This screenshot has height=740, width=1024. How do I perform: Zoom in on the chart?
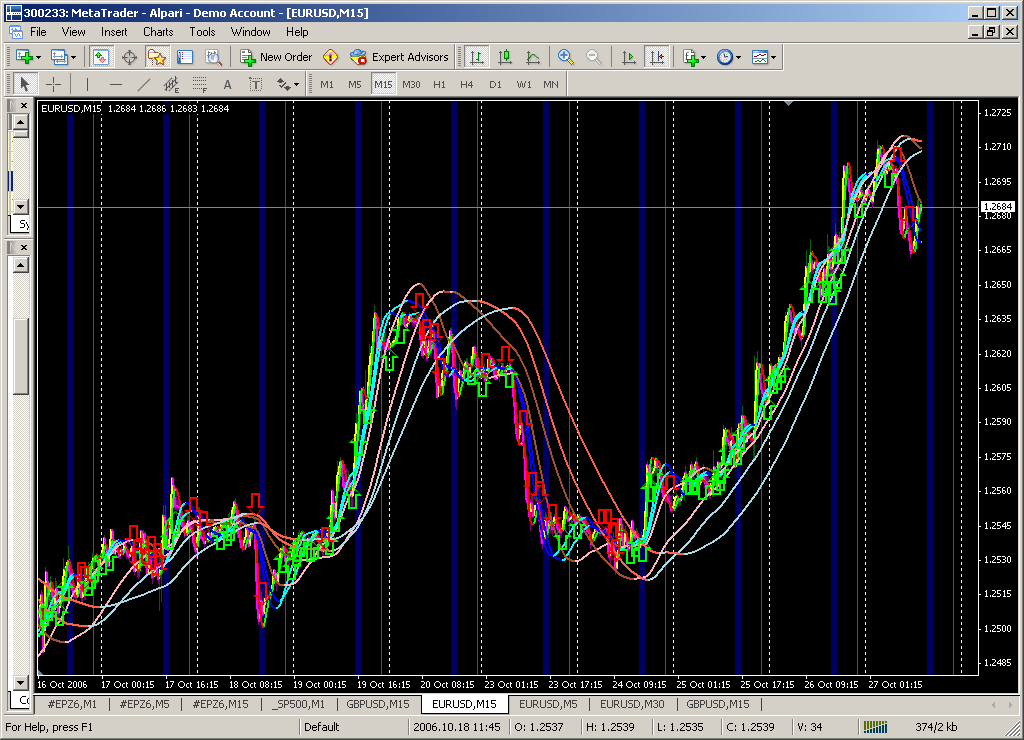566,57
